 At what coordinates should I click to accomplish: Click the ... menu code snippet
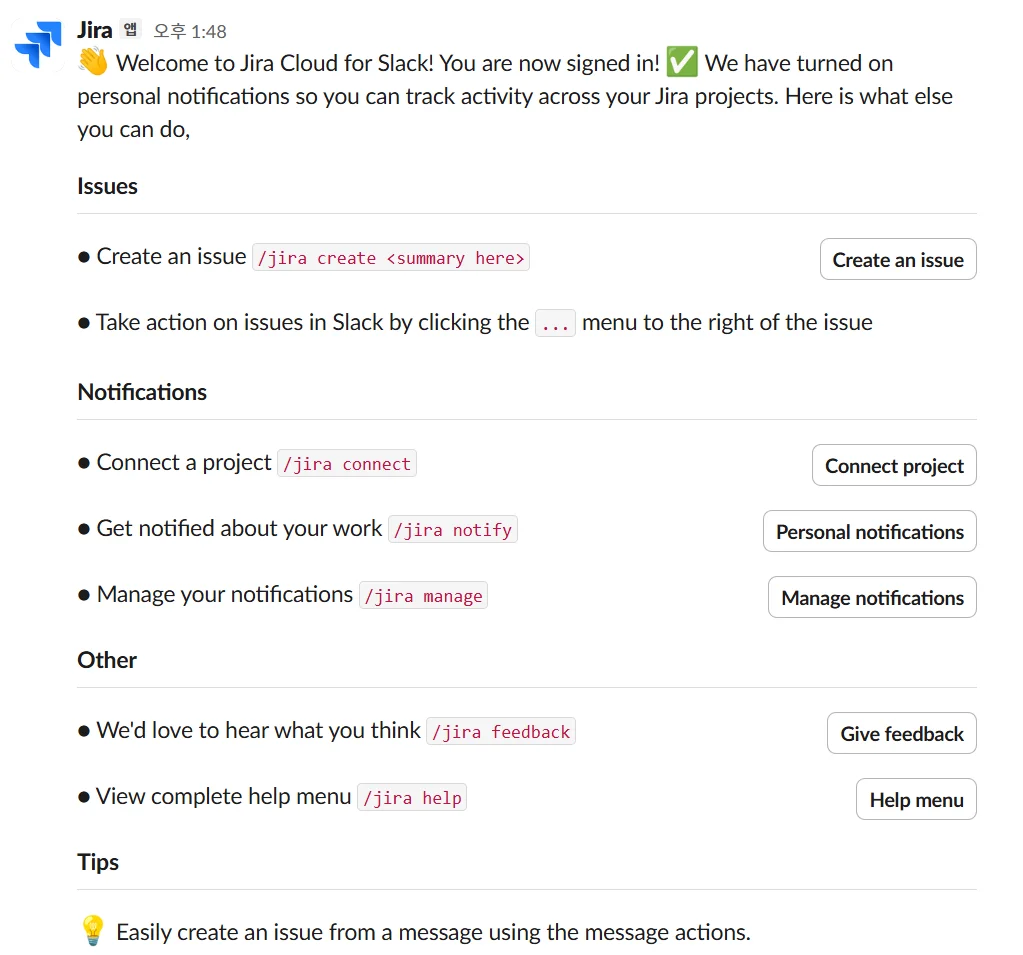click(x=555, y=324)
